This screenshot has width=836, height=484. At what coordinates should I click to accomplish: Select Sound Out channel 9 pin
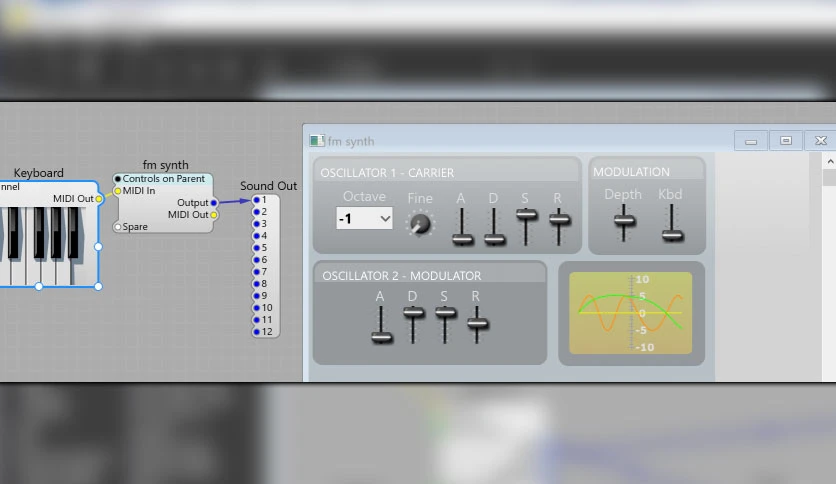pyautogui.click(x=256, y=296)
